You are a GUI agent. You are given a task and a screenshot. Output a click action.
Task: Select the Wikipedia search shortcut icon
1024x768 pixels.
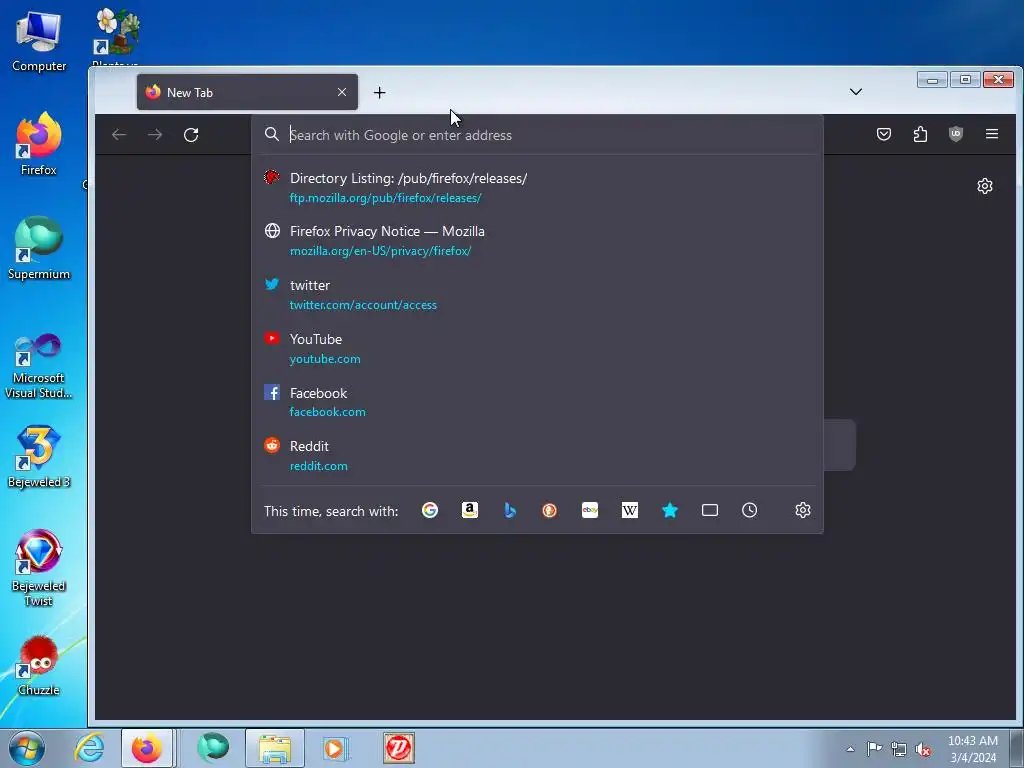coord(630,510)
